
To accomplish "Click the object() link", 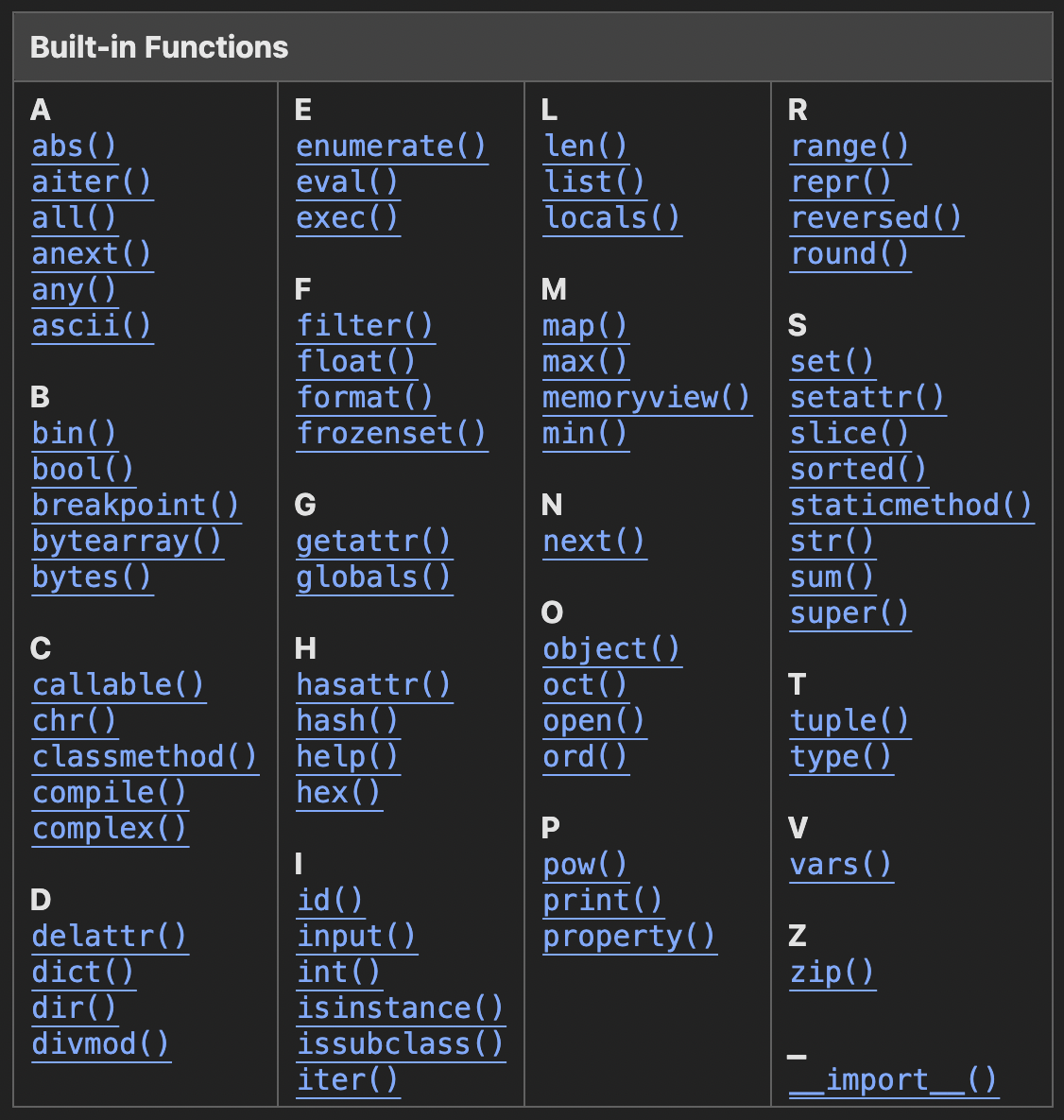I will pyautogui.click(x=611, y=649).
